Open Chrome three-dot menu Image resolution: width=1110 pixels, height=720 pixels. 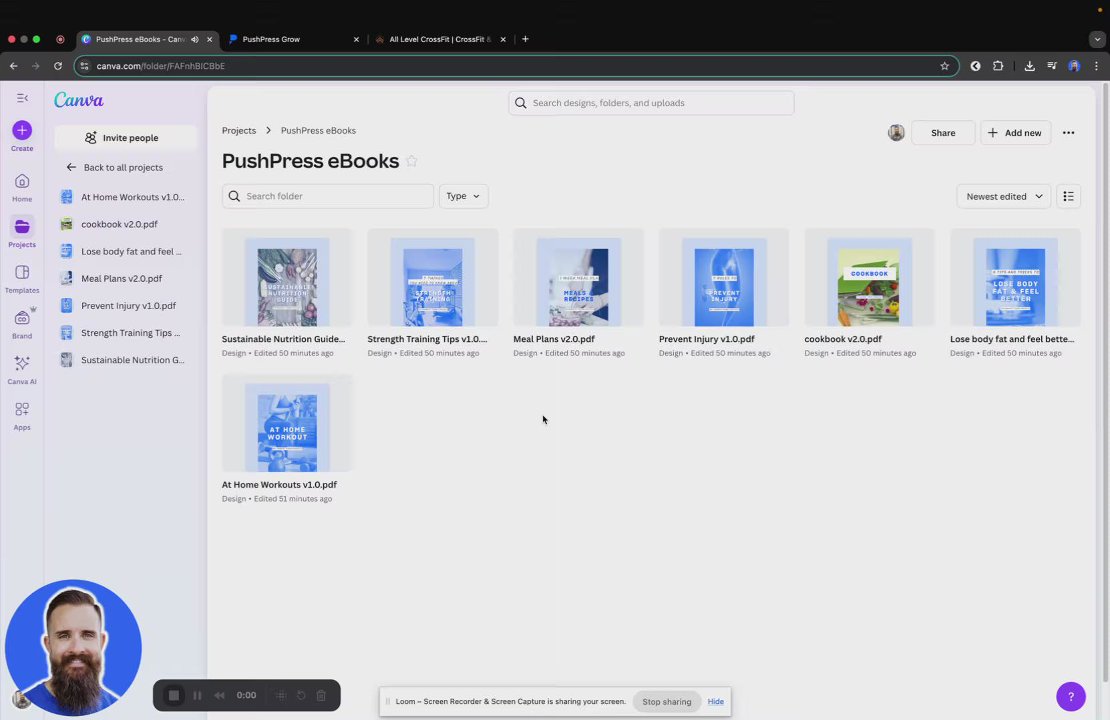pyautogui.click(x=1096, y=66)
